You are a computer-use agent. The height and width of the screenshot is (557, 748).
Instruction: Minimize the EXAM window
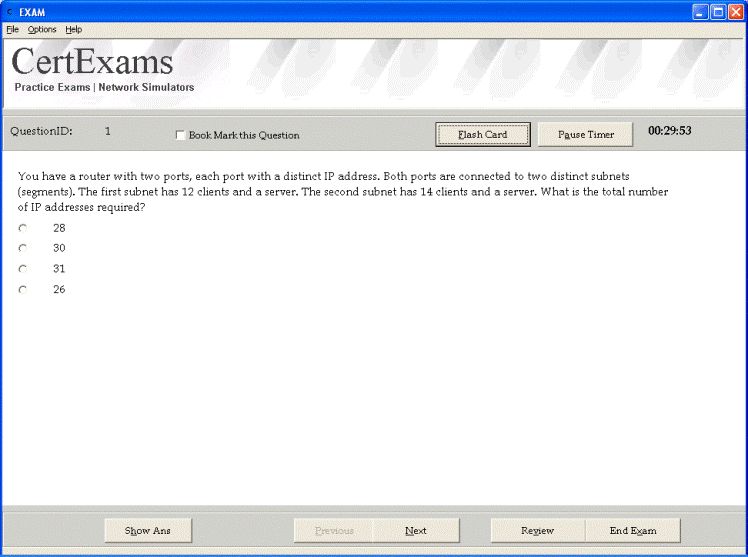point(700,12)
